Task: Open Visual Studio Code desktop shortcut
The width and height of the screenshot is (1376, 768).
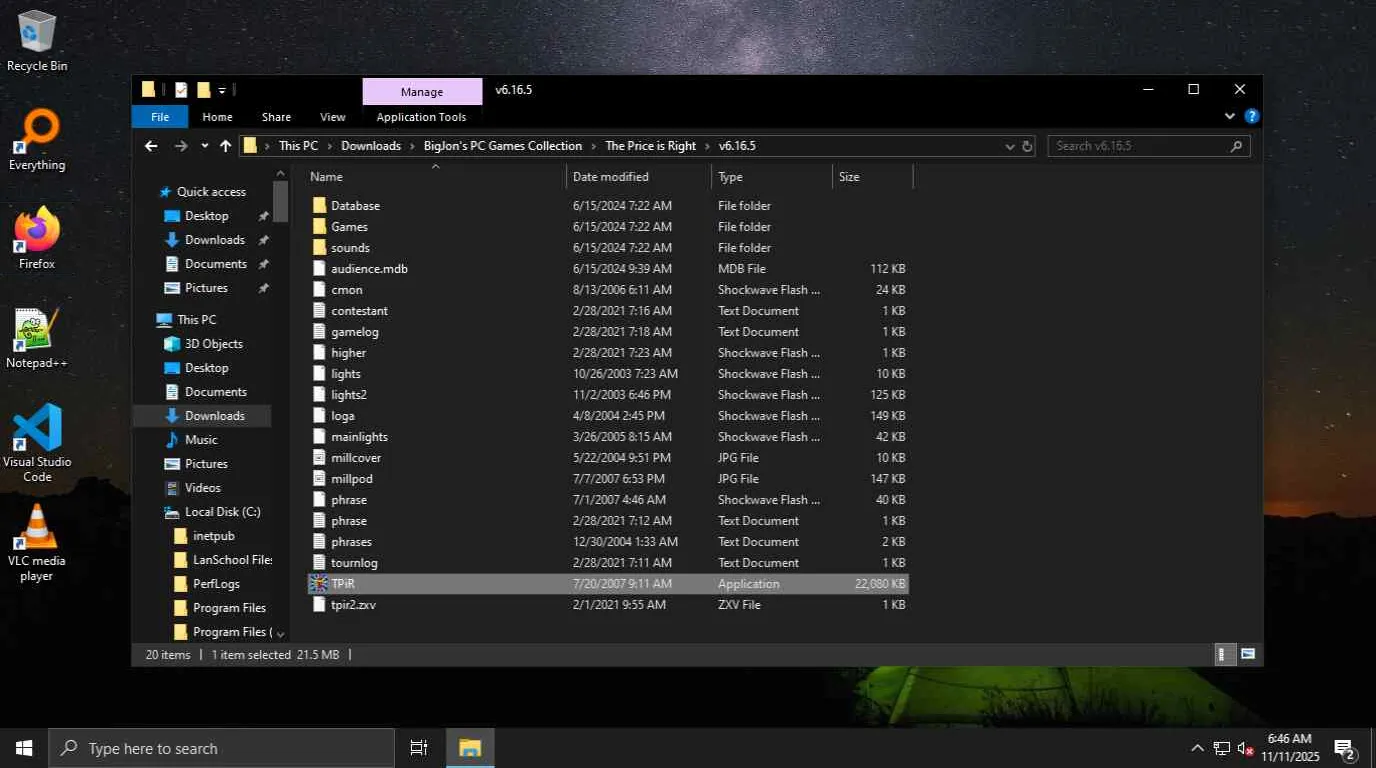Action: pos(37,443)
